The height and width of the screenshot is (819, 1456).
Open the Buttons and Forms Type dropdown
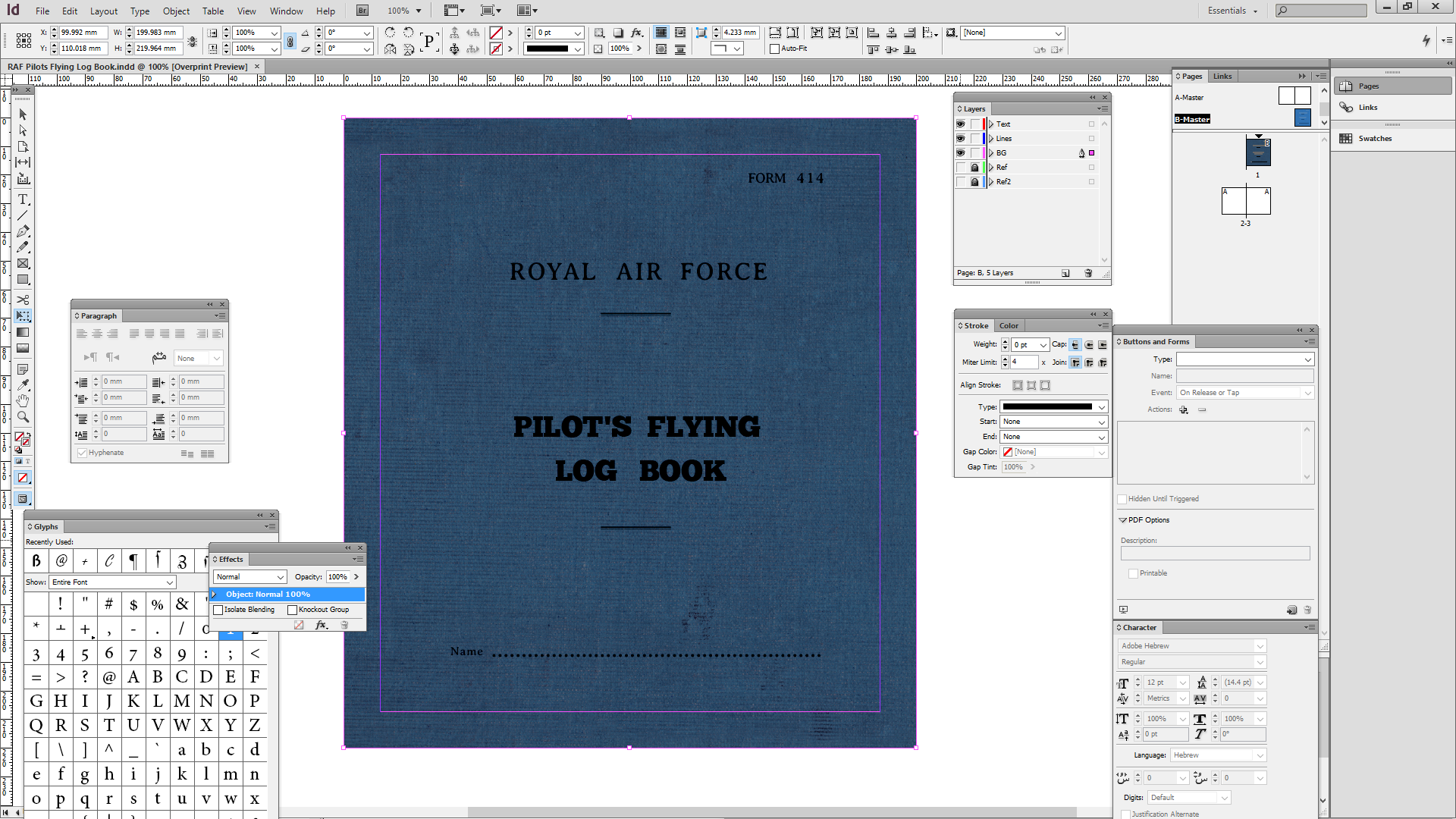pos(1244,359)
